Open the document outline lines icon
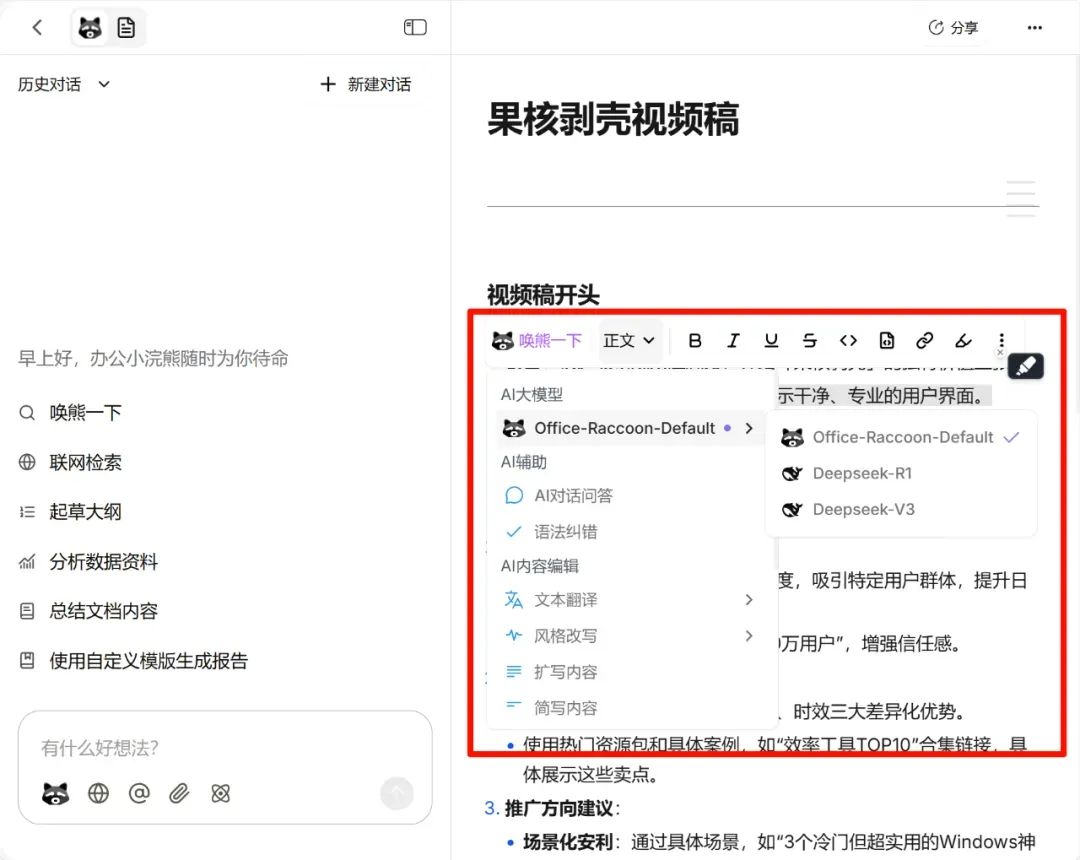The height and width of the screenshot is (860, 1080). [x=1021, y=198]
